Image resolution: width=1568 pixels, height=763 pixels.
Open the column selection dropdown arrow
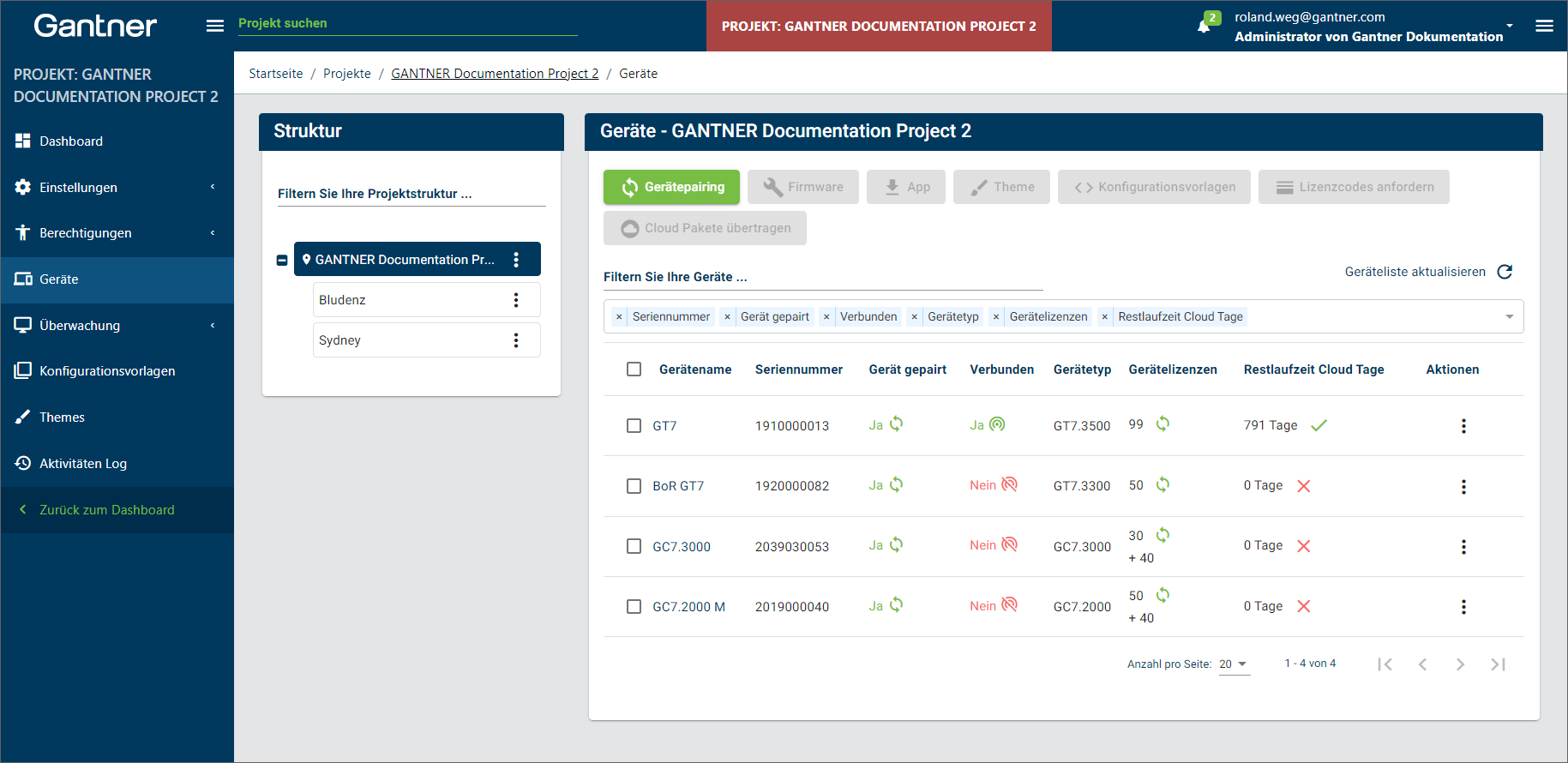[x=1510, y=317]
